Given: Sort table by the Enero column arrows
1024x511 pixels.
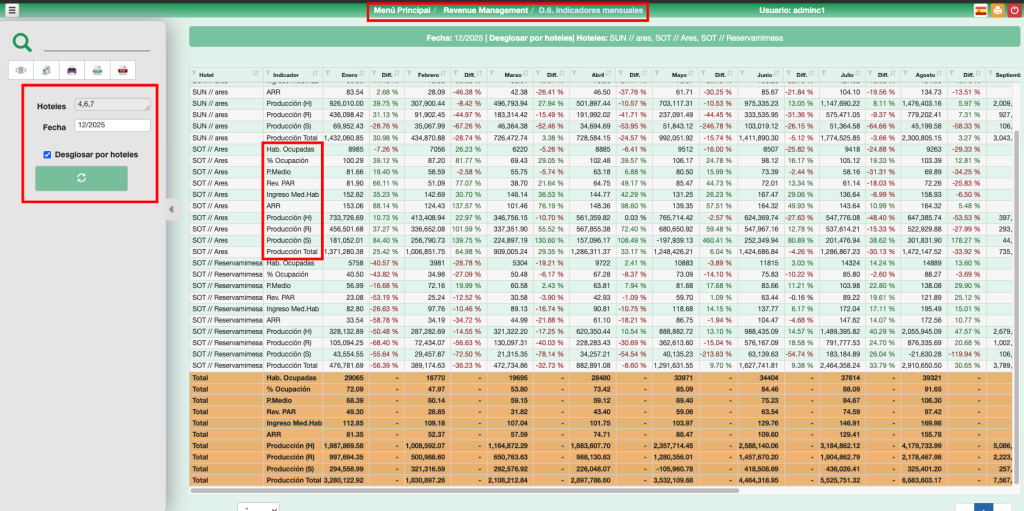Looking at the screenshot, I should 362,75.
